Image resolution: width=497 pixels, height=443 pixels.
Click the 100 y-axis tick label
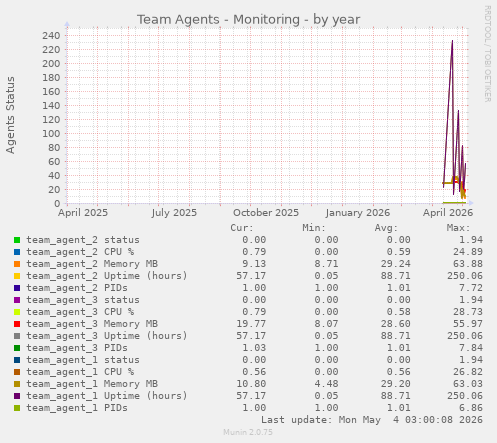(x=51, y=134)
